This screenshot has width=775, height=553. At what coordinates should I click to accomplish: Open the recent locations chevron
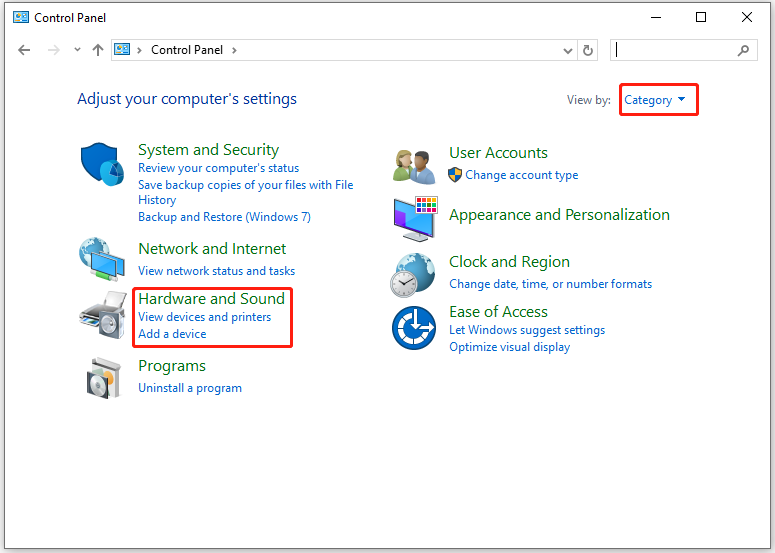77,49
